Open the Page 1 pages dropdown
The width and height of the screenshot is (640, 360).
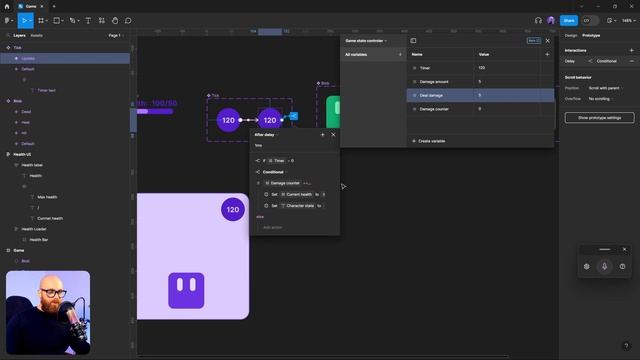tap(116, 36)
